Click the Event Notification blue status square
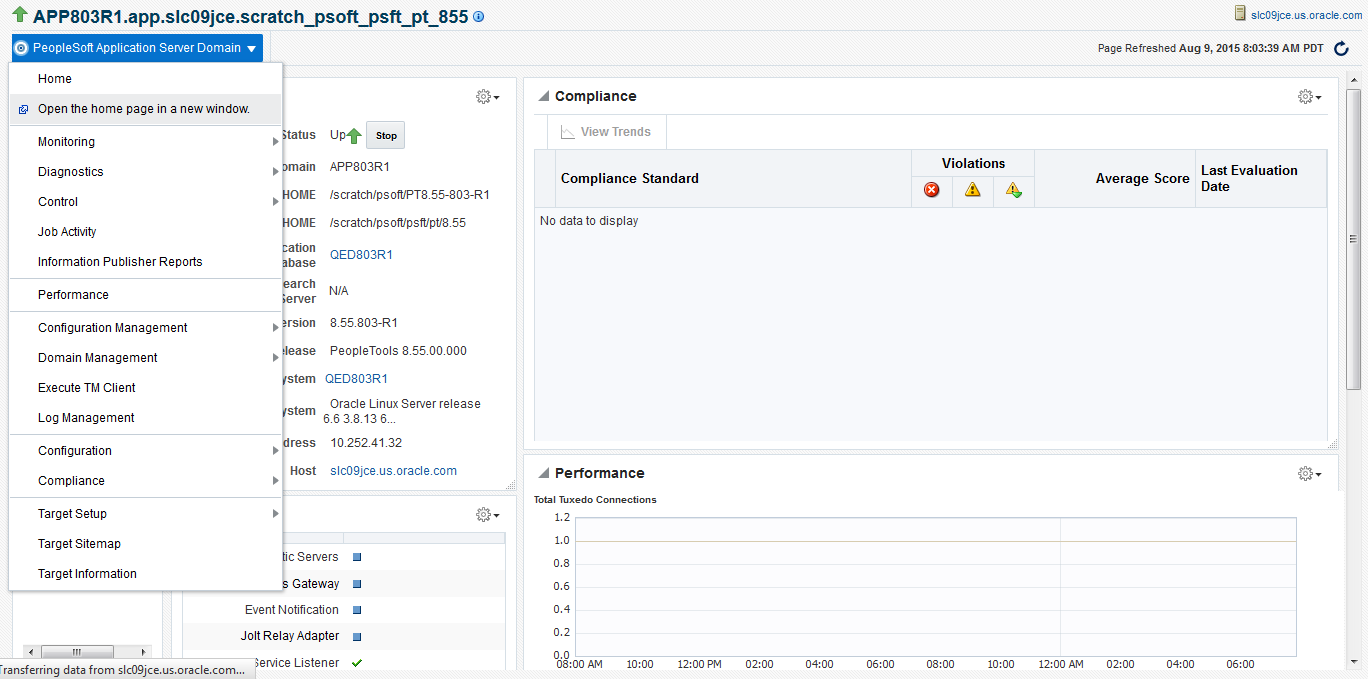 point(357,610)
